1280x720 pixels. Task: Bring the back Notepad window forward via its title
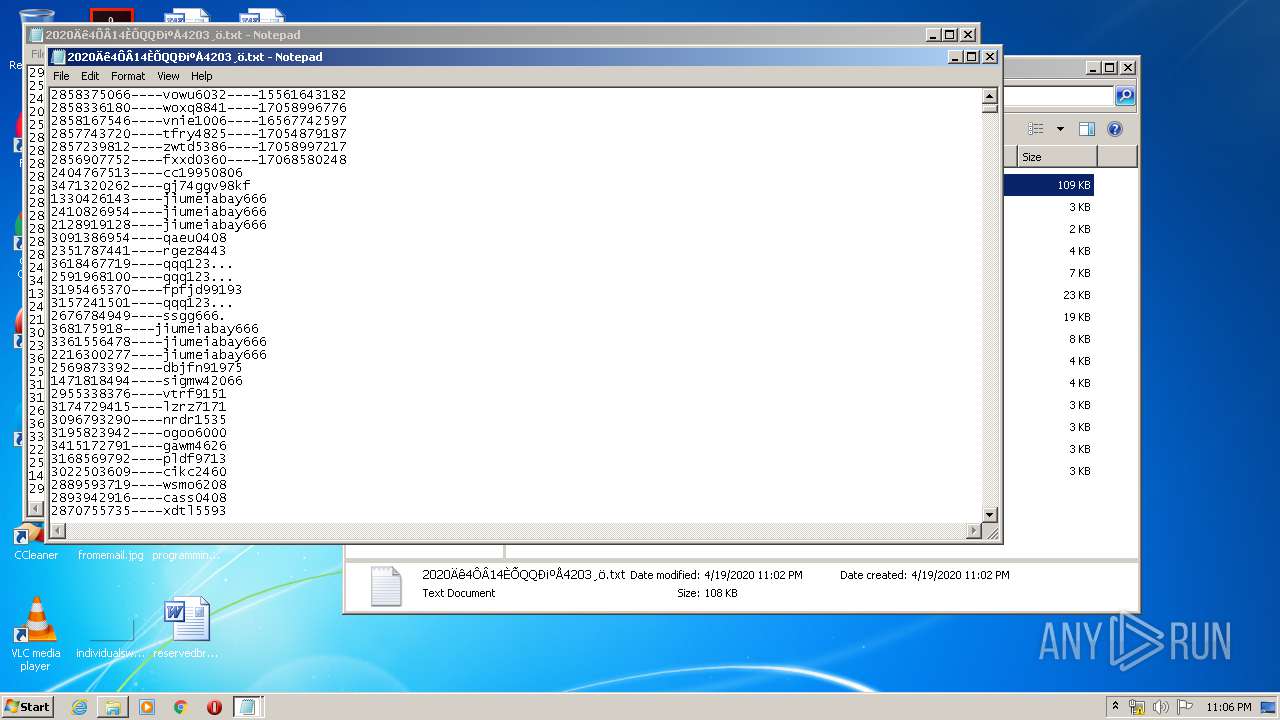(172, 35)
